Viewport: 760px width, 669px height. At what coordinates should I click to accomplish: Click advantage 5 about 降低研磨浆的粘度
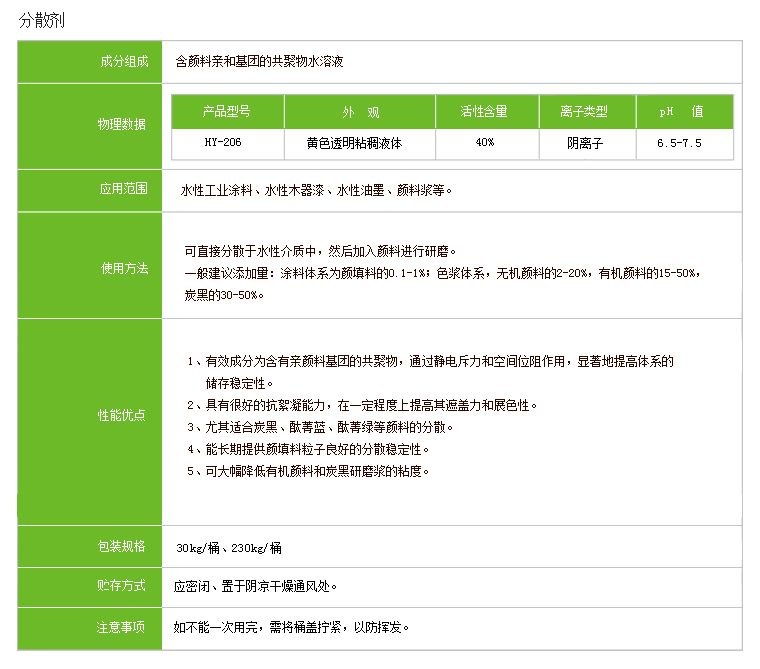308,471
